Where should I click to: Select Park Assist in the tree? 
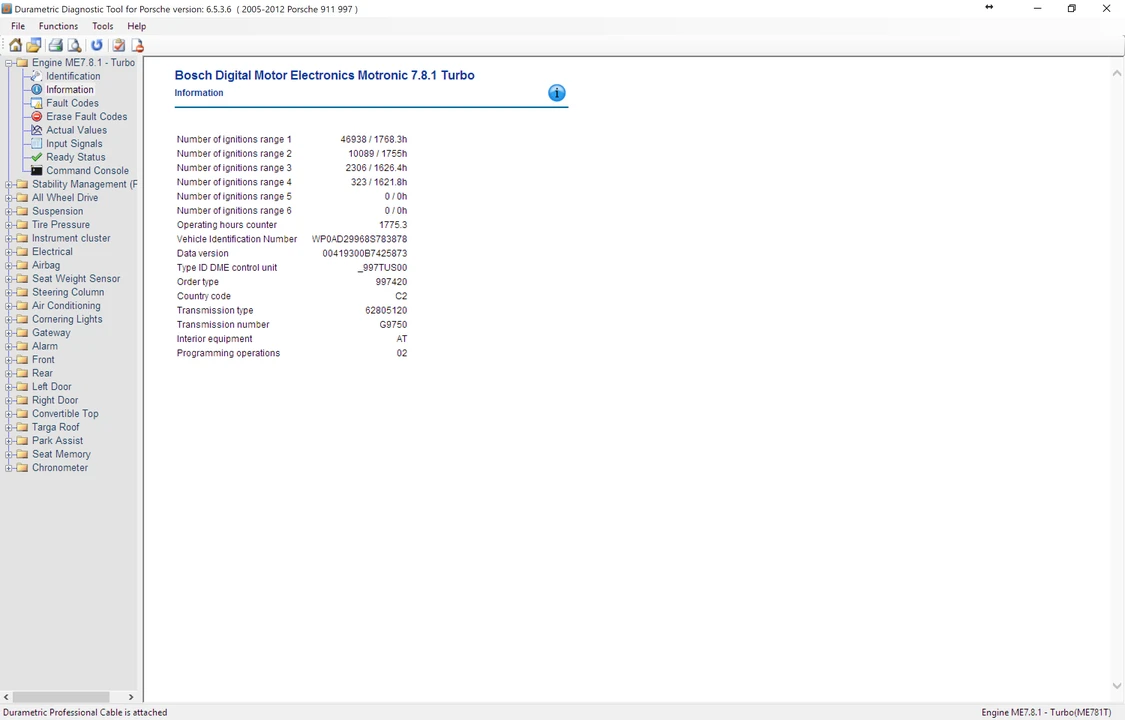[x=57, y=440]
